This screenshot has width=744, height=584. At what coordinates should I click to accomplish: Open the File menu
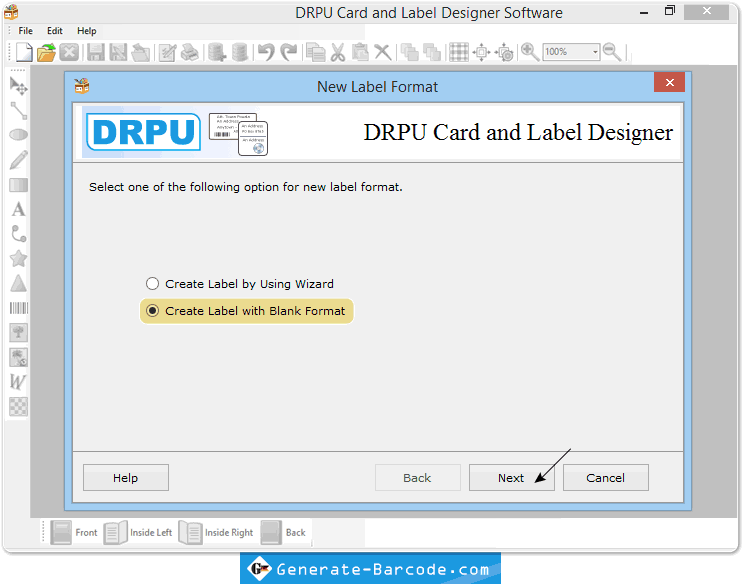click(25, 31)
